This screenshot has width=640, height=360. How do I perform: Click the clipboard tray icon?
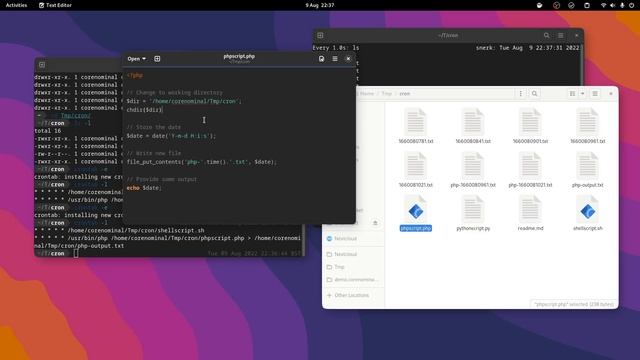[x=587, y=5]
